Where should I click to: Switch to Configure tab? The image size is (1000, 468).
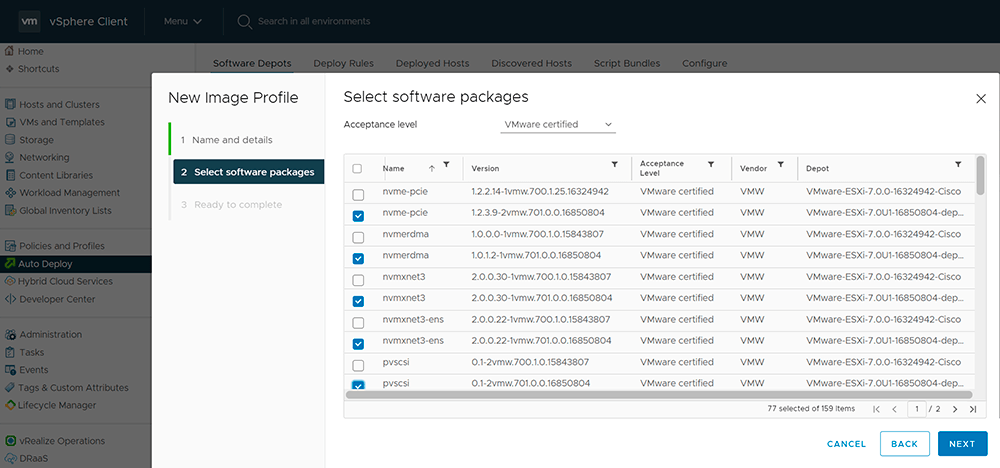[x=705, y=63]
